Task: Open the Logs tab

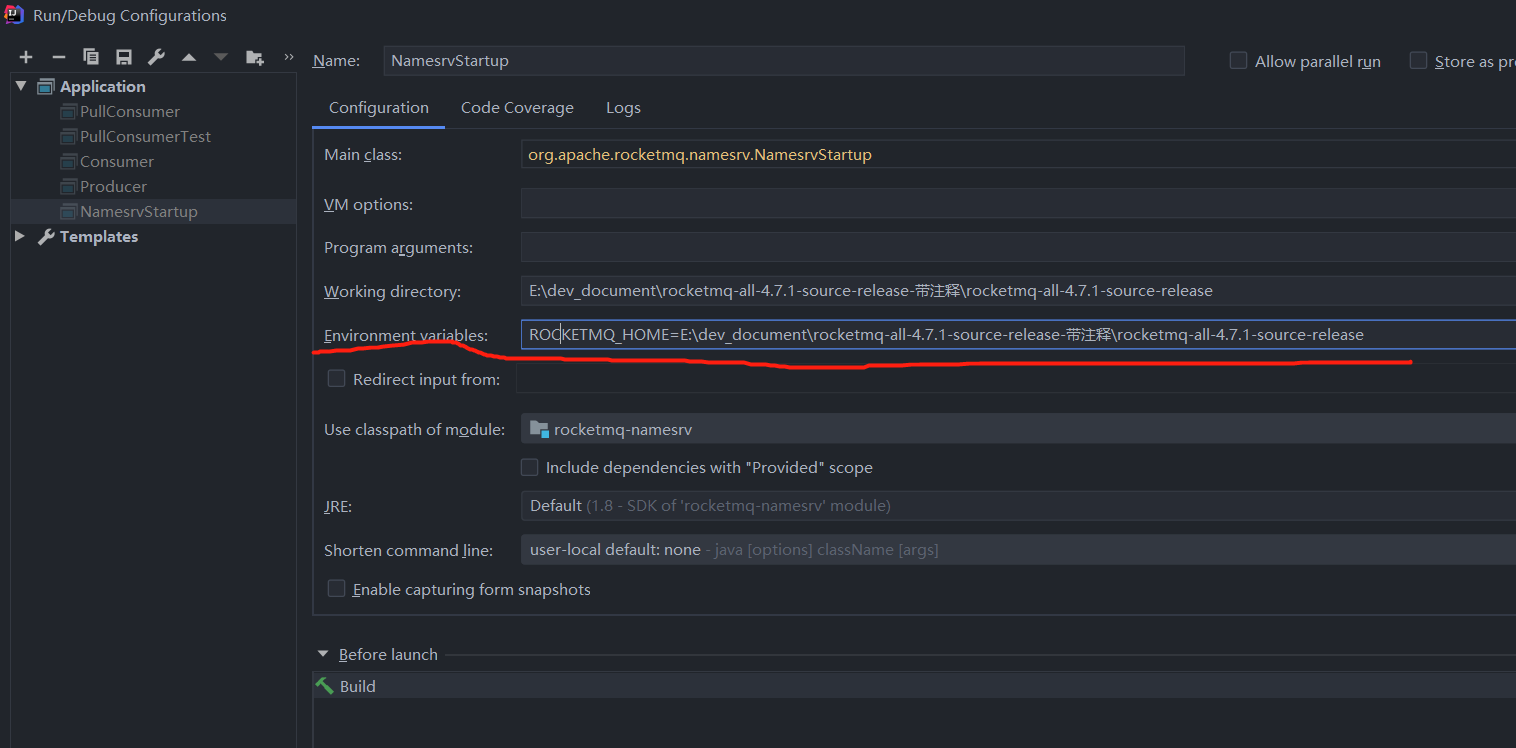Action: (x=623, y=108)
